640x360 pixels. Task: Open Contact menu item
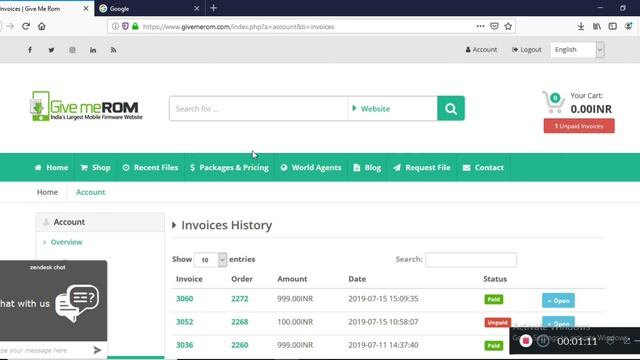[x=483, y=167]
